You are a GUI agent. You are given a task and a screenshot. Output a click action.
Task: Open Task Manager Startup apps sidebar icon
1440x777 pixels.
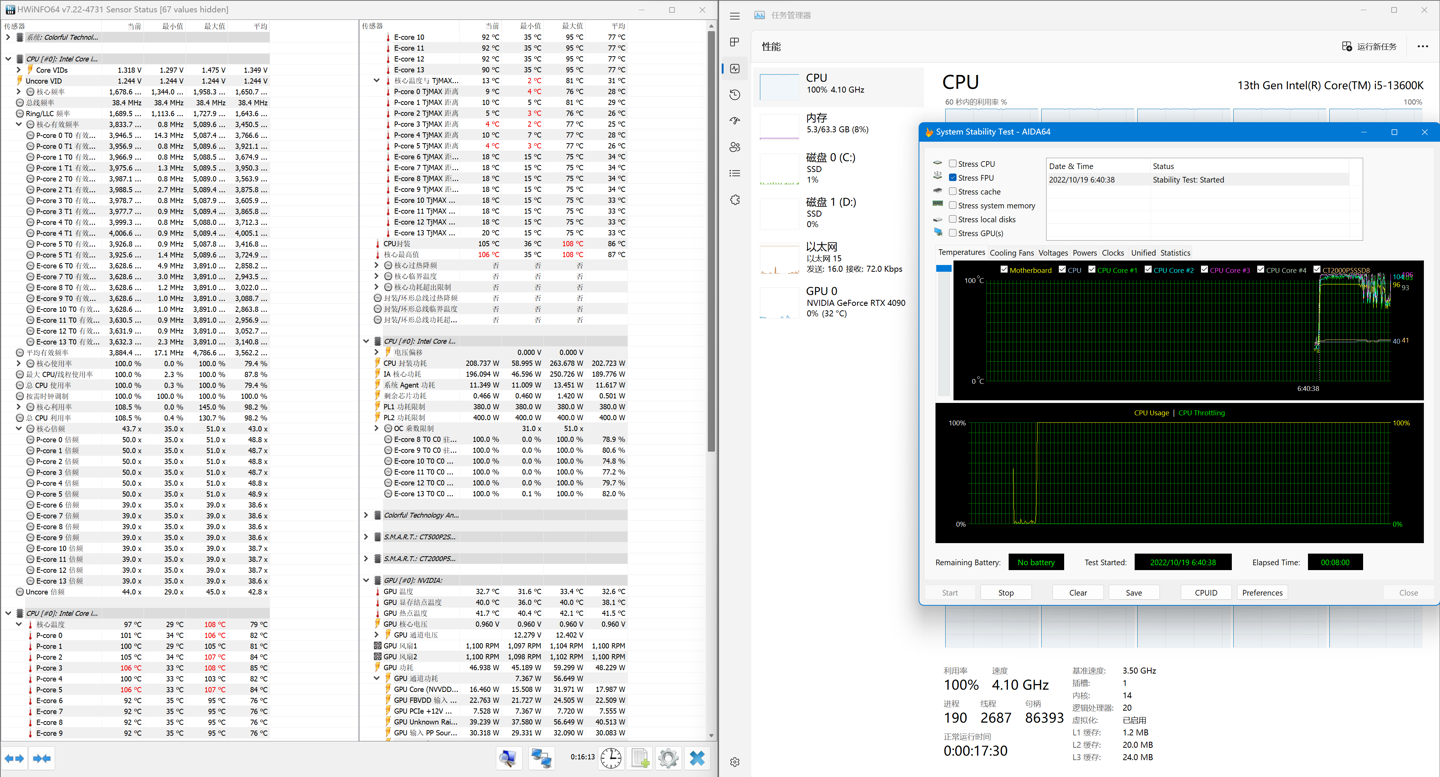click(x=735, y=121)
